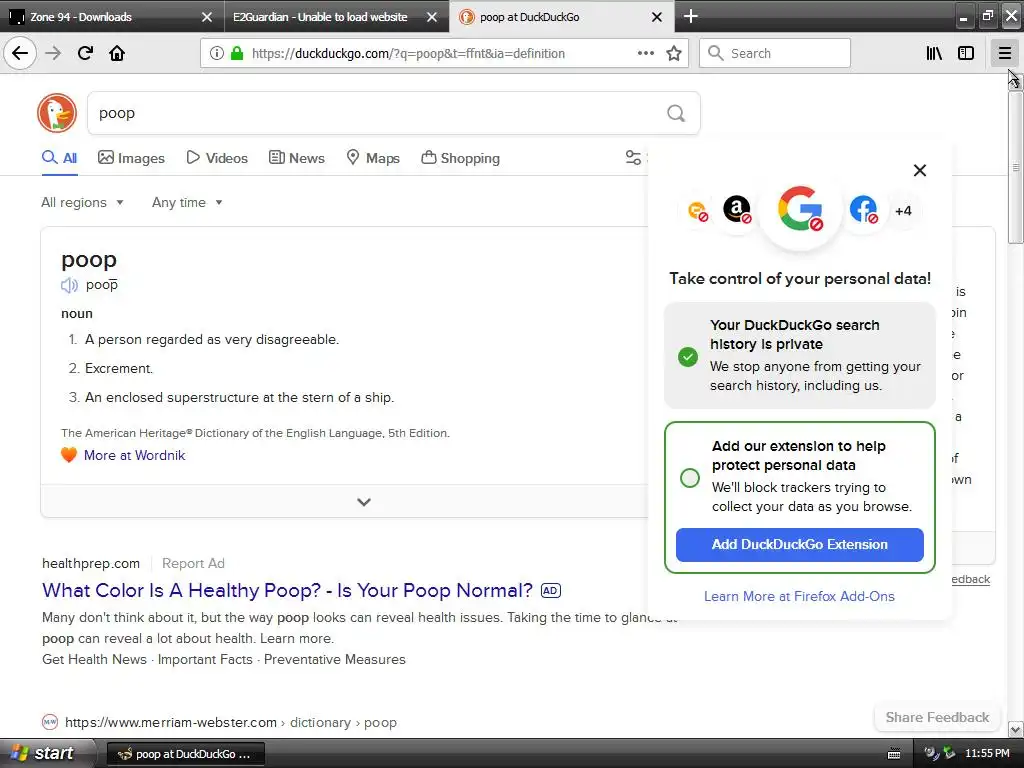Open Learn More at Firefox Add-Ons link
The width and height of the screenshot is (1024, 768).
799,596
